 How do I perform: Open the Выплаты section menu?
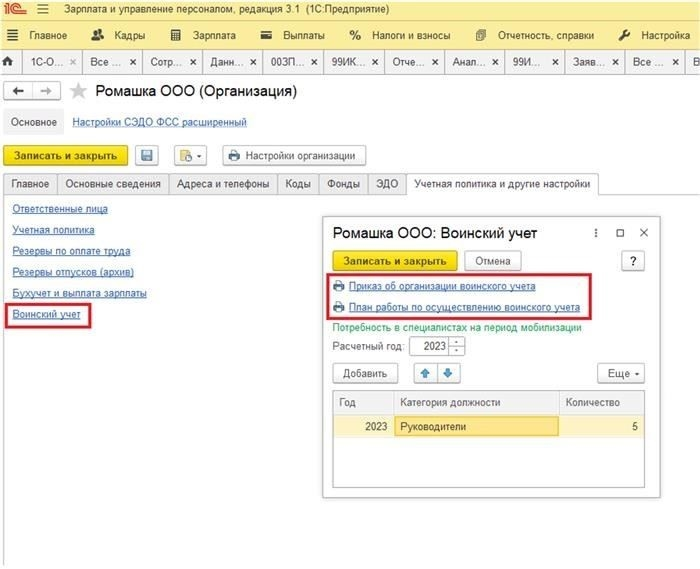pyautogui.click(x=292, y=35)
